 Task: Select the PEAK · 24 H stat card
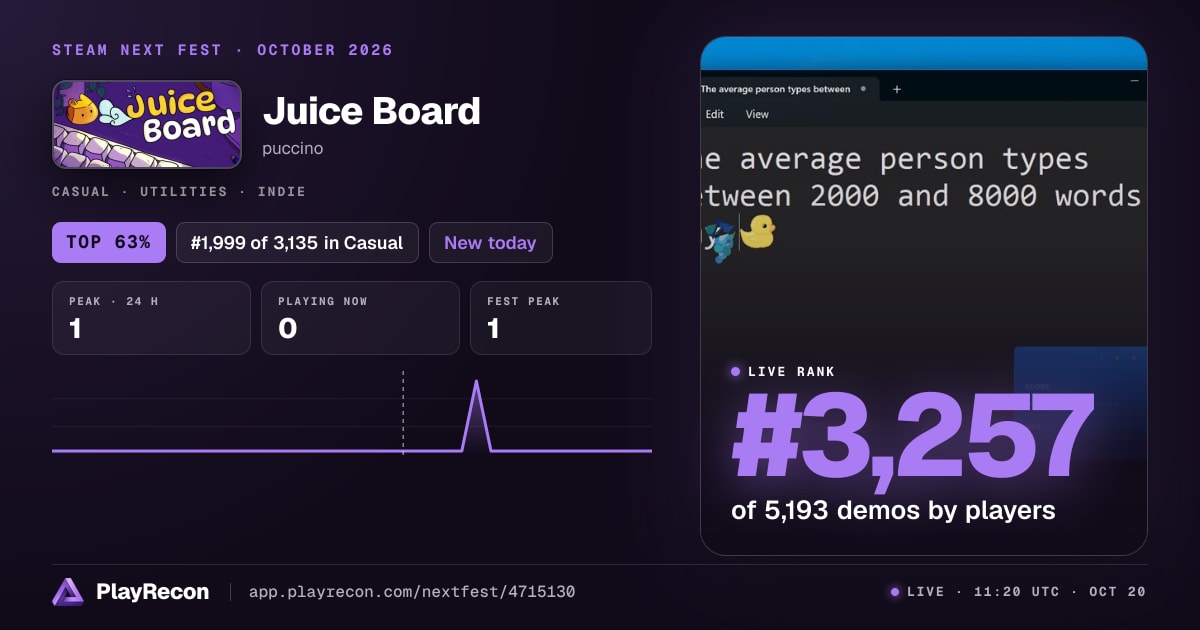pyautogui.click(x=151, y=318)
